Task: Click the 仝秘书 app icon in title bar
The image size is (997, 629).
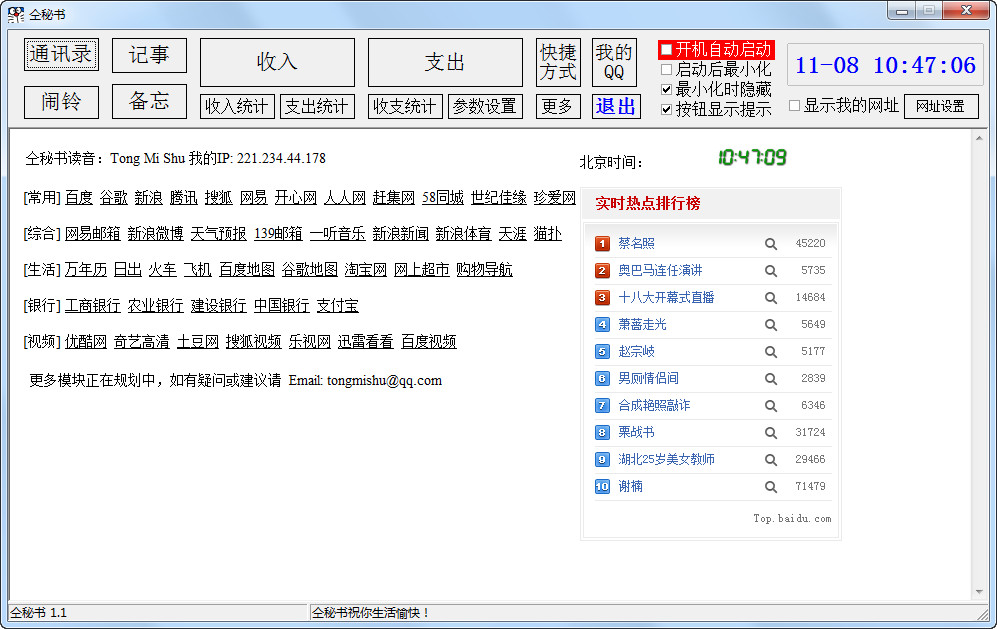Action: [16, 14]
